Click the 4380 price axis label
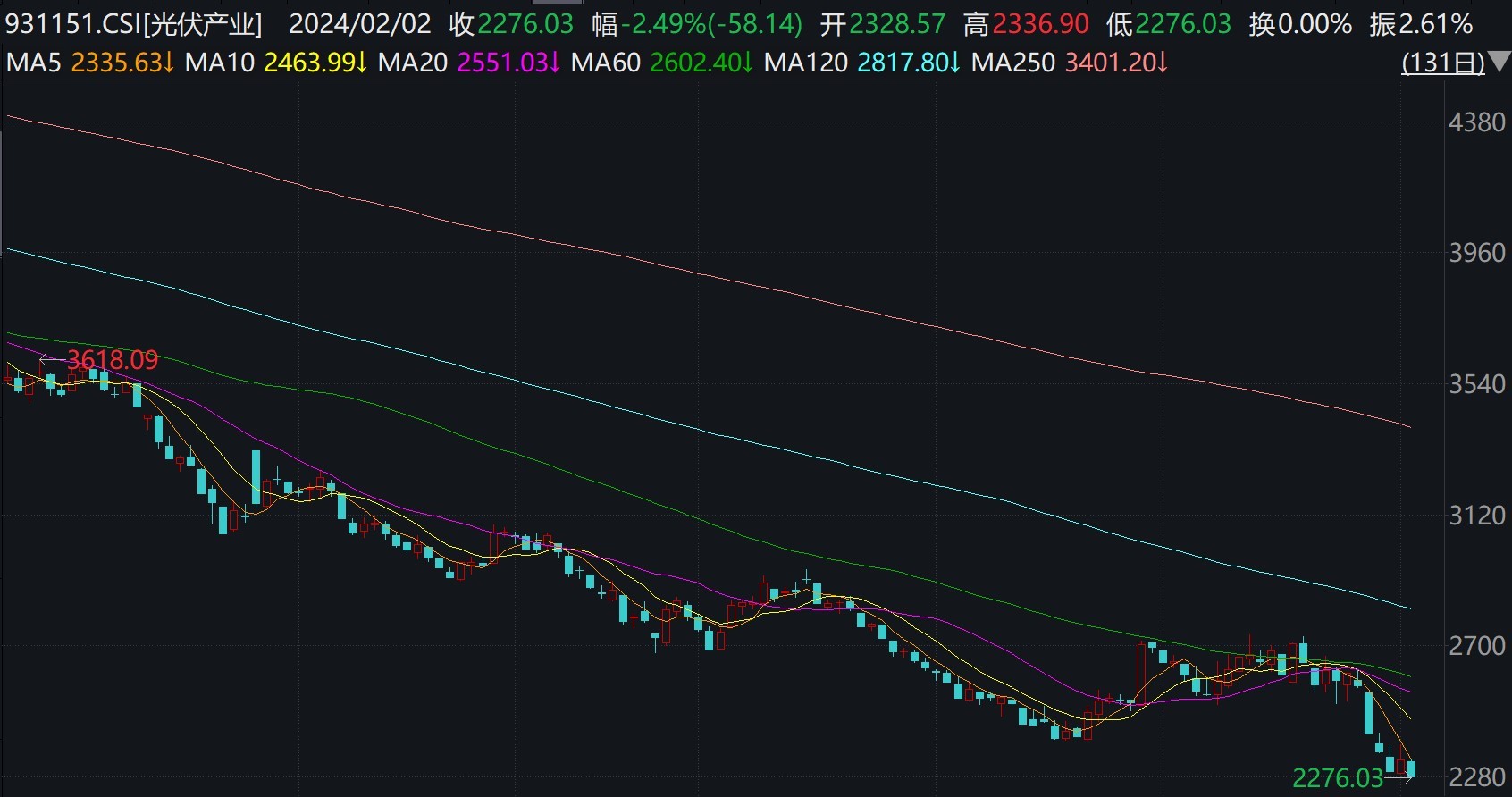The height and width of the screenshot is (797, 1512). tap(1477, 122)
